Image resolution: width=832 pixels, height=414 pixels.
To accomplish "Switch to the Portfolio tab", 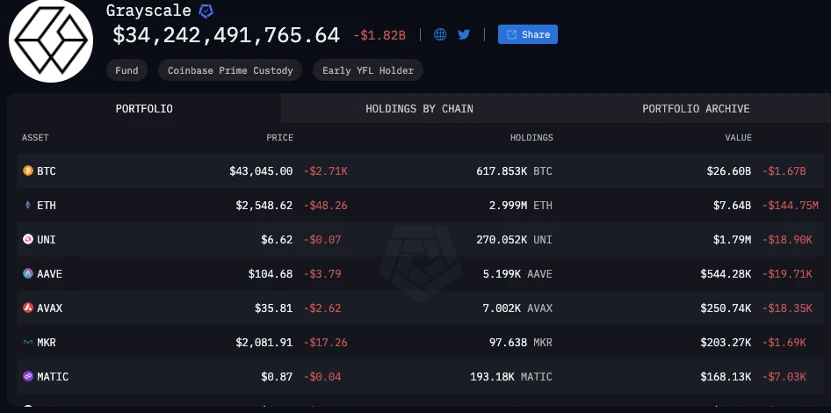I will 144,109.
